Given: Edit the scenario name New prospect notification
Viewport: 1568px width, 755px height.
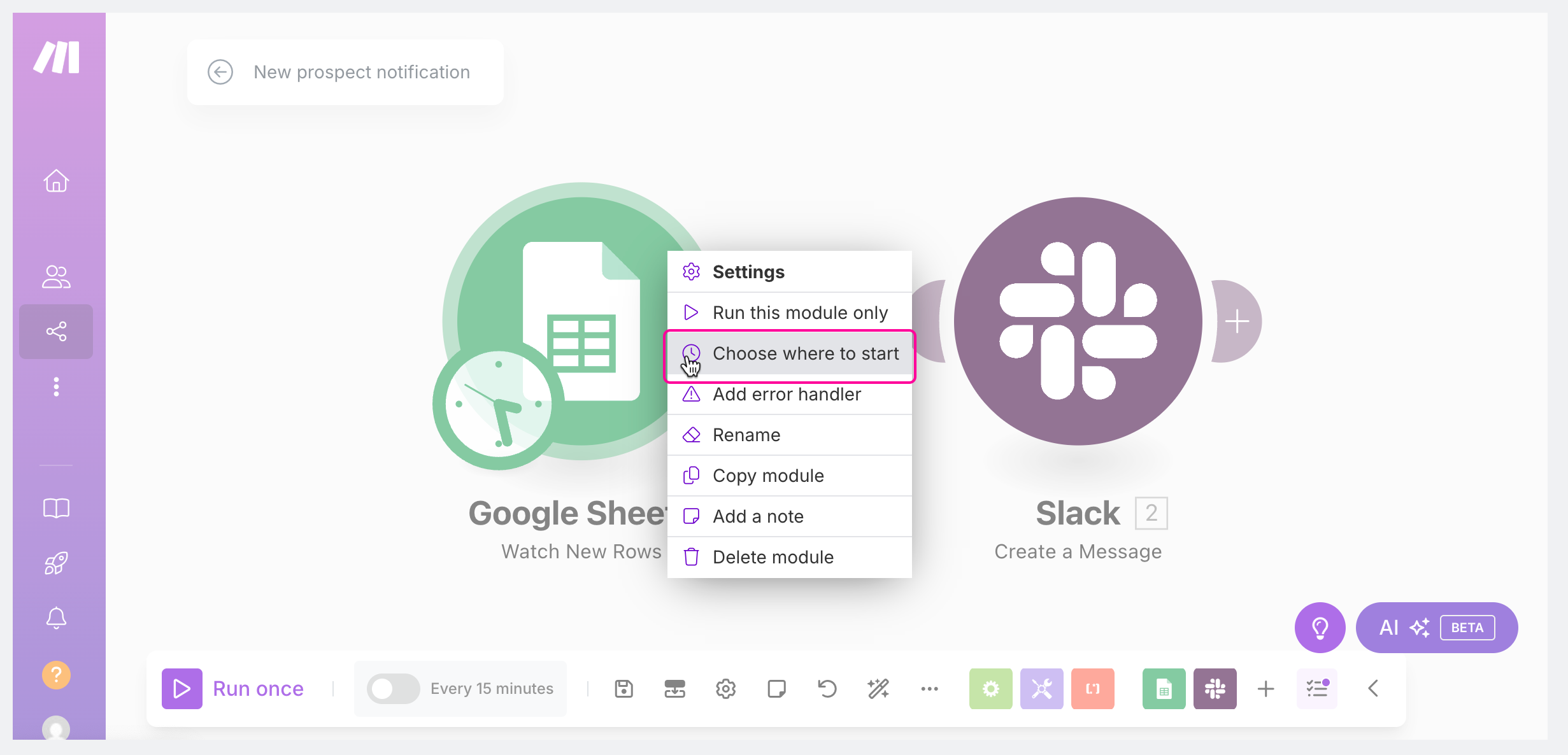Looking at the screenshot, I should pos(362,72).
